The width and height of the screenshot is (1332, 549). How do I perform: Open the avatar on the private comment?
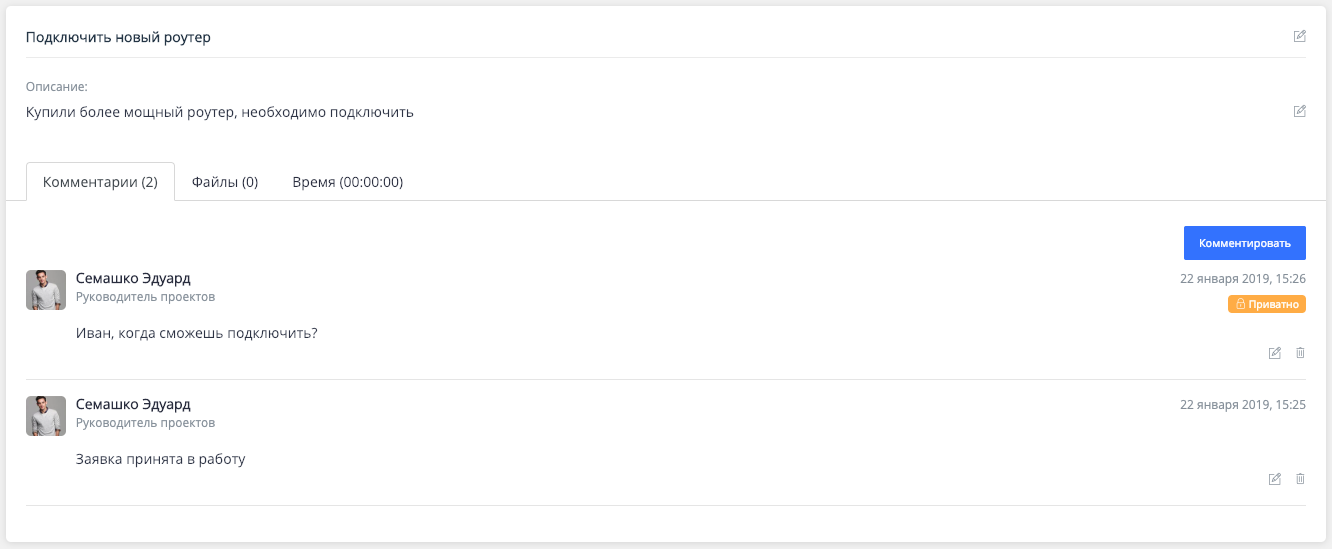coord(46,290)
